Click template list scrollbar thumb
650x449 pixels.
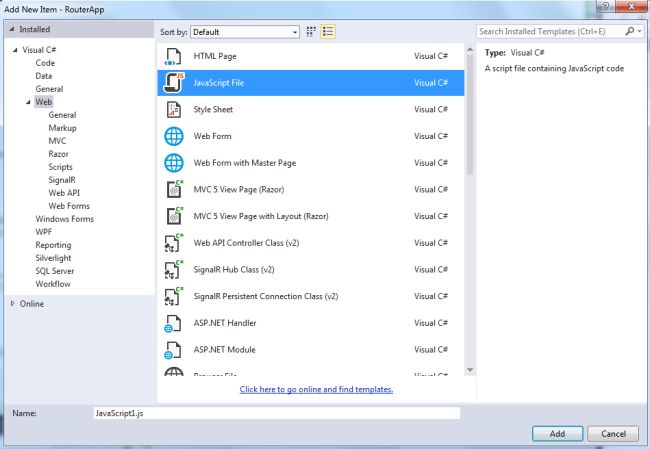(470, 114)
